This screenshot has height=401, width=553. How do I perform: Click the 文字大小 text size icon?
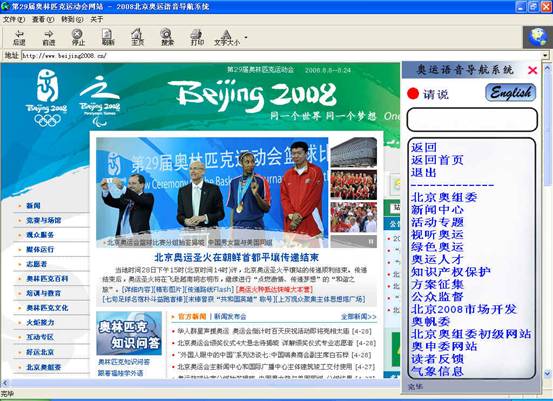click(226, 37)
